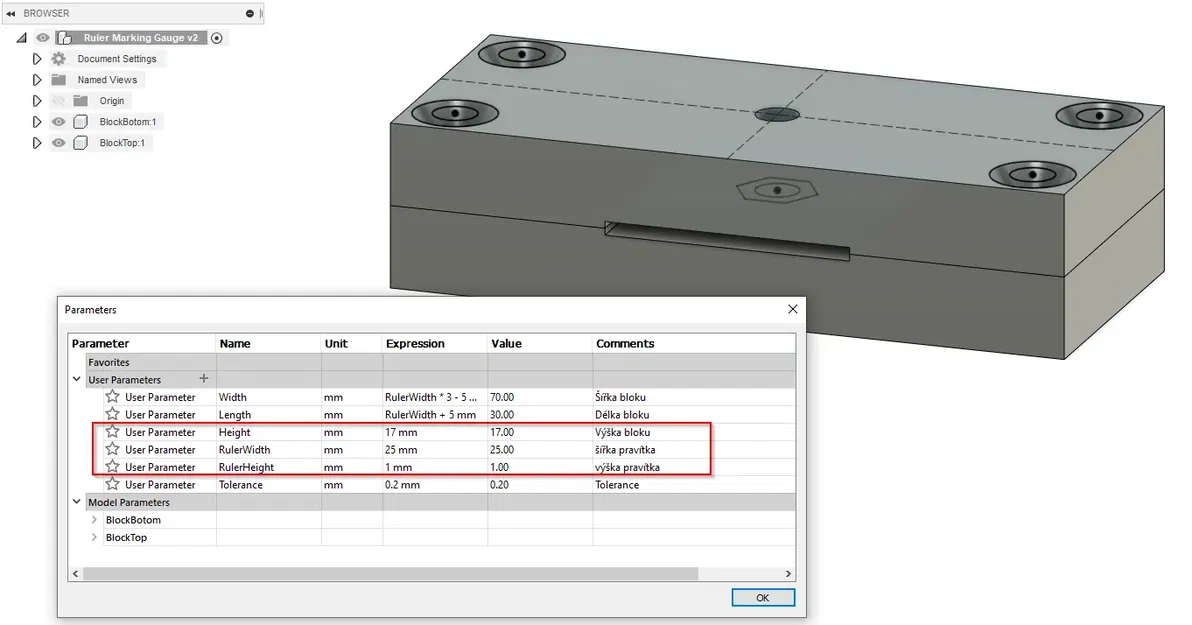The width and height of the screenshot is (1192, 625).
Task: Edit the '25 mm' RulerWidth expression
Action: coord(435,449)
